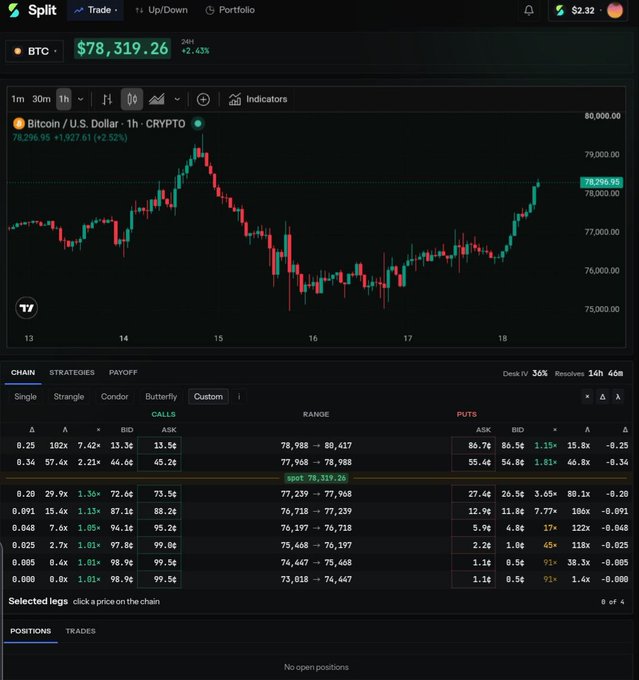Open the Portfolio page

point(230,10)
